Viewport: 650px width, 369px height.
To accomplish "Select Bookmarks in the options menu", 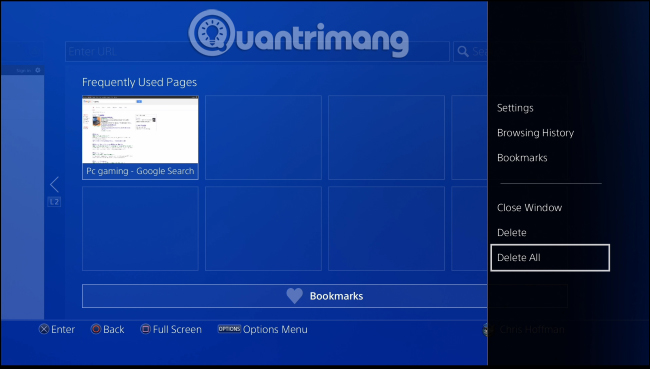I will [x=522, y=158].
